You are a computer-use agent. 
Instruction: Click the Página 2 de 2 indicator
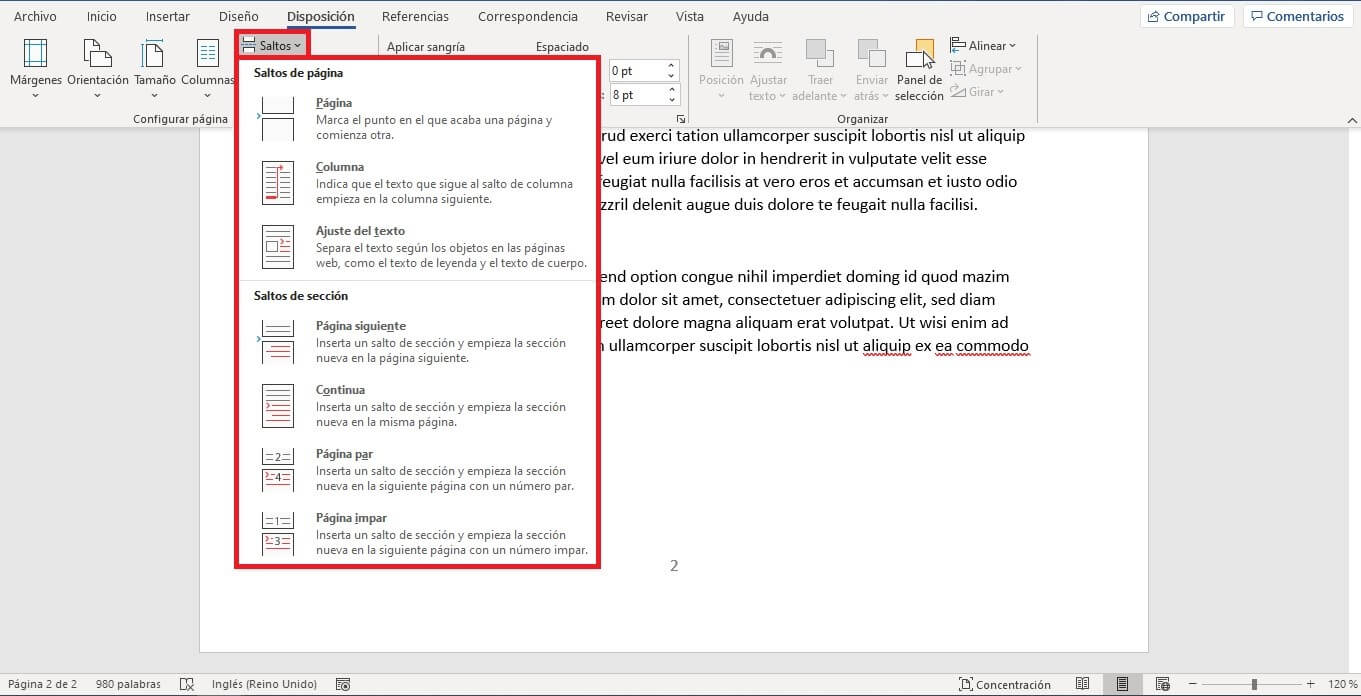coord(43,684)
